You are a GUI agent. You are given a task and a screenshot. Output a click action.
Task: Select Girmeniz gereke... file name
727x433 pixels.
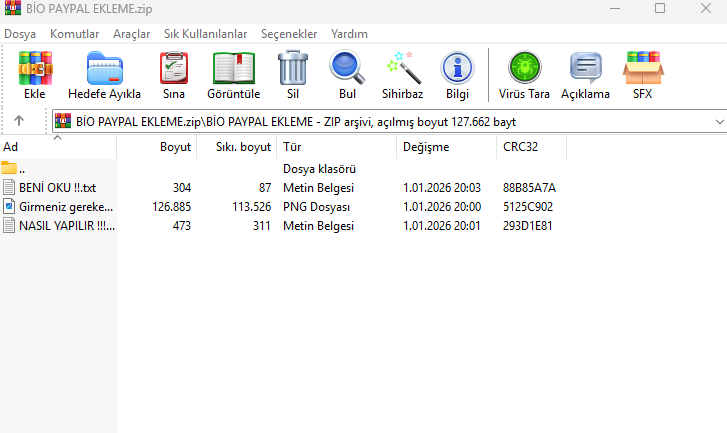tap(66, 207)
